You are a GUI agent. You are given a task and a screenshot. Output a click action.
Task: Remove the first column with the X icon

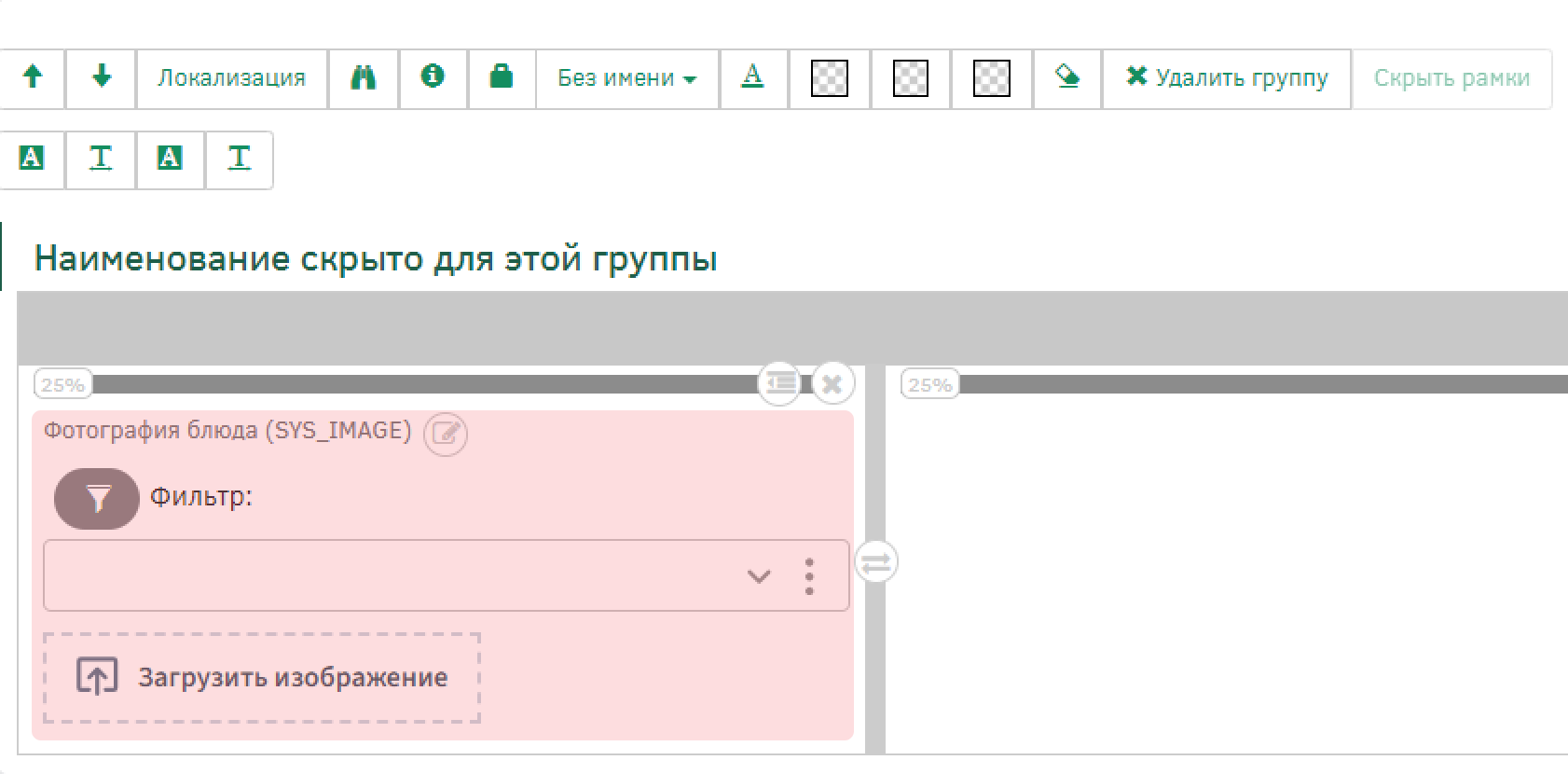pyautogui.click(x=832, y=383)
